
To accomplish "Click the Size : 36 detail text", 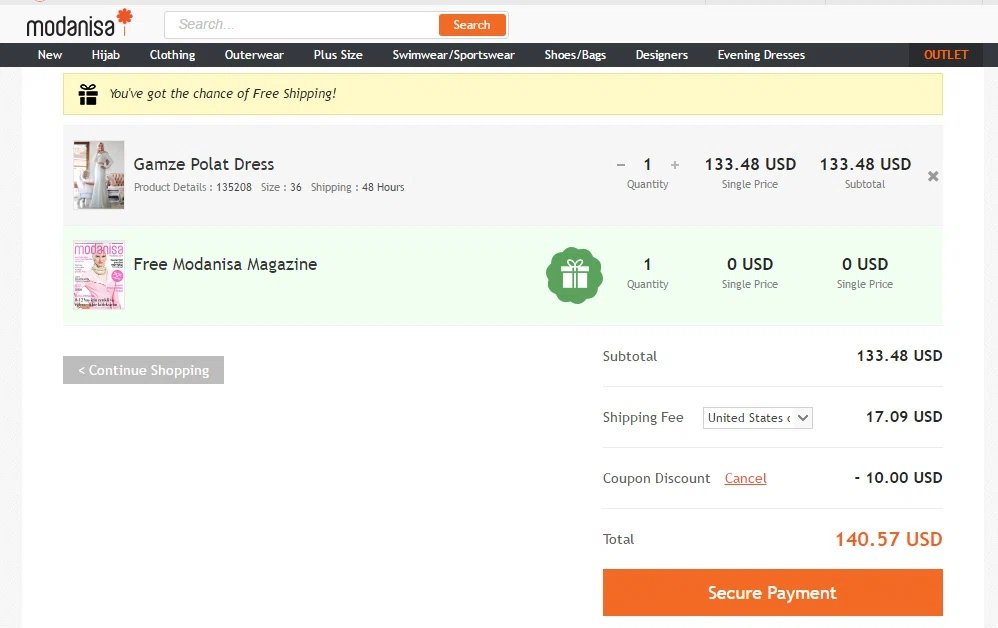I will [x=281, y=187].
